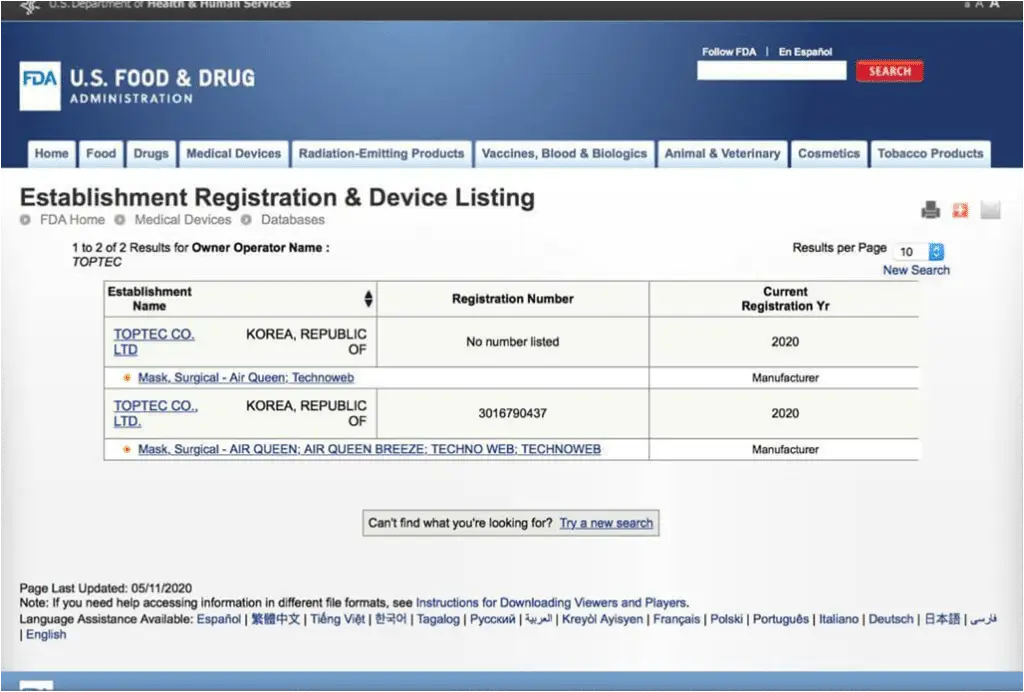Image resolution: width=1024 pixels, height=692 pixels.
Task: Select Polski language link
Action: [x=727, y=619]
